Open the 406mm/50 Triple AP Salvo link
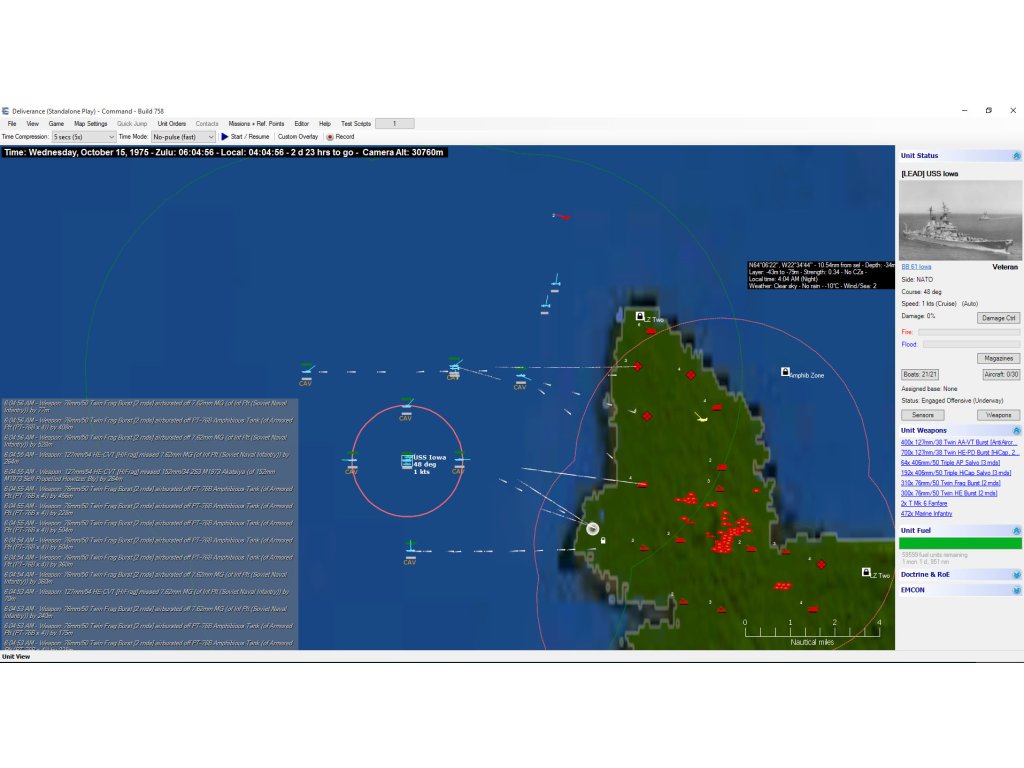Viewport: 1024px width, 768px height. [950, 463]
